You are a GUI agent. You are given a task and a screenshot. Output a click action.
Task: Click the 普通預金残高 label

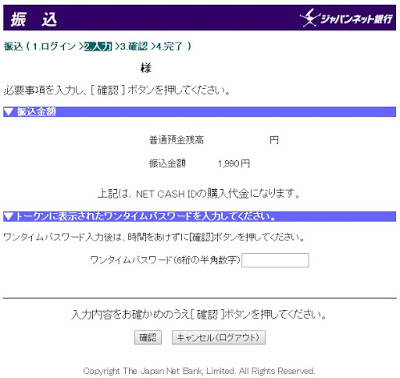tap(176, 140)
